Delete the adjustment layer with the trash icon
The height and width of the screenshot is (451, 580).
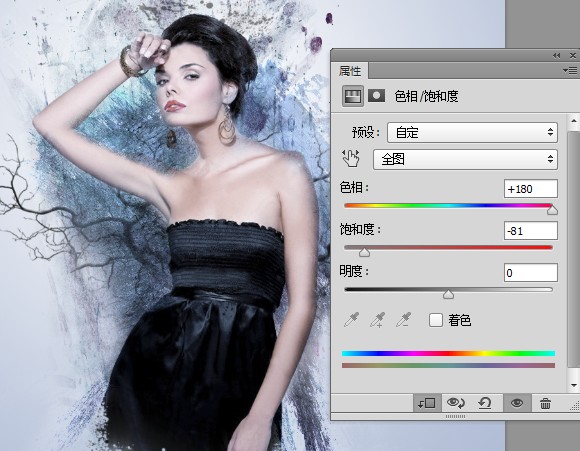[x=545, y=403]
